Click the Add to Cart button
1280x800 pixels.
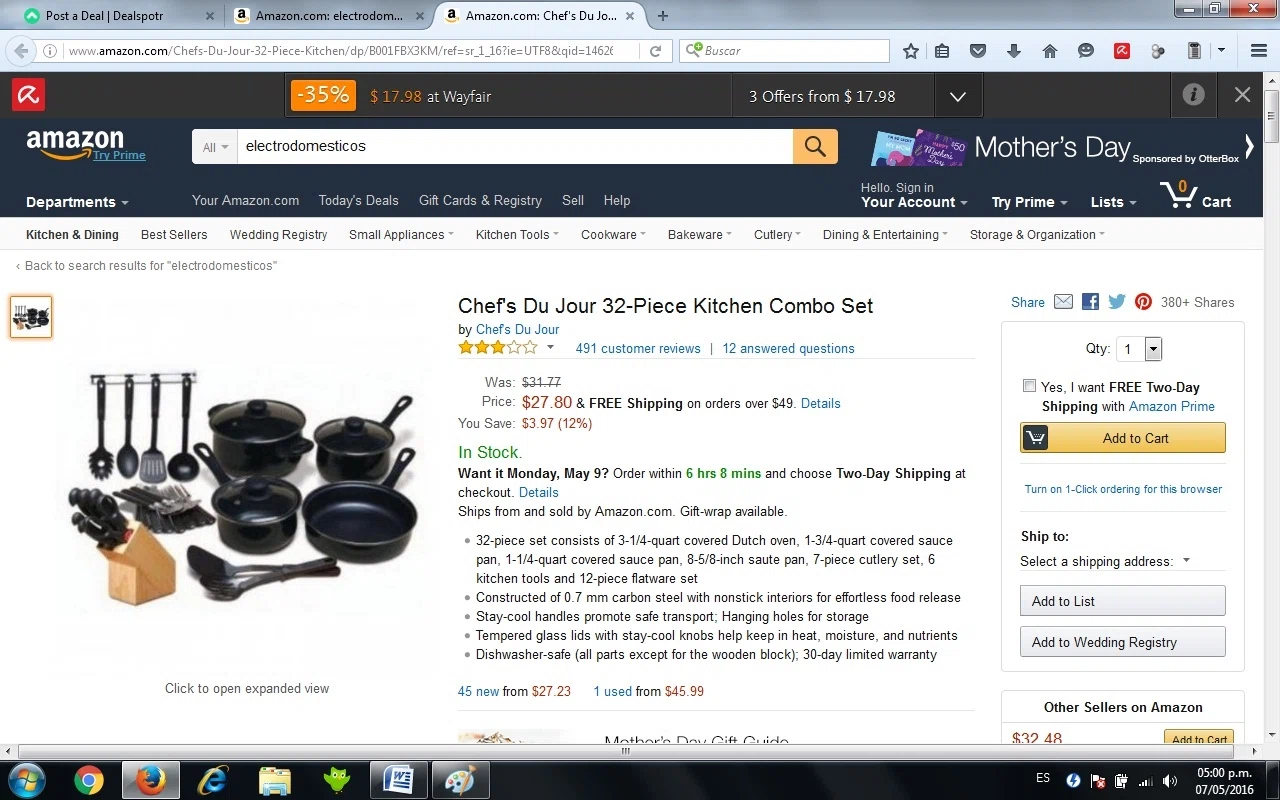[x=1122, y=438]
